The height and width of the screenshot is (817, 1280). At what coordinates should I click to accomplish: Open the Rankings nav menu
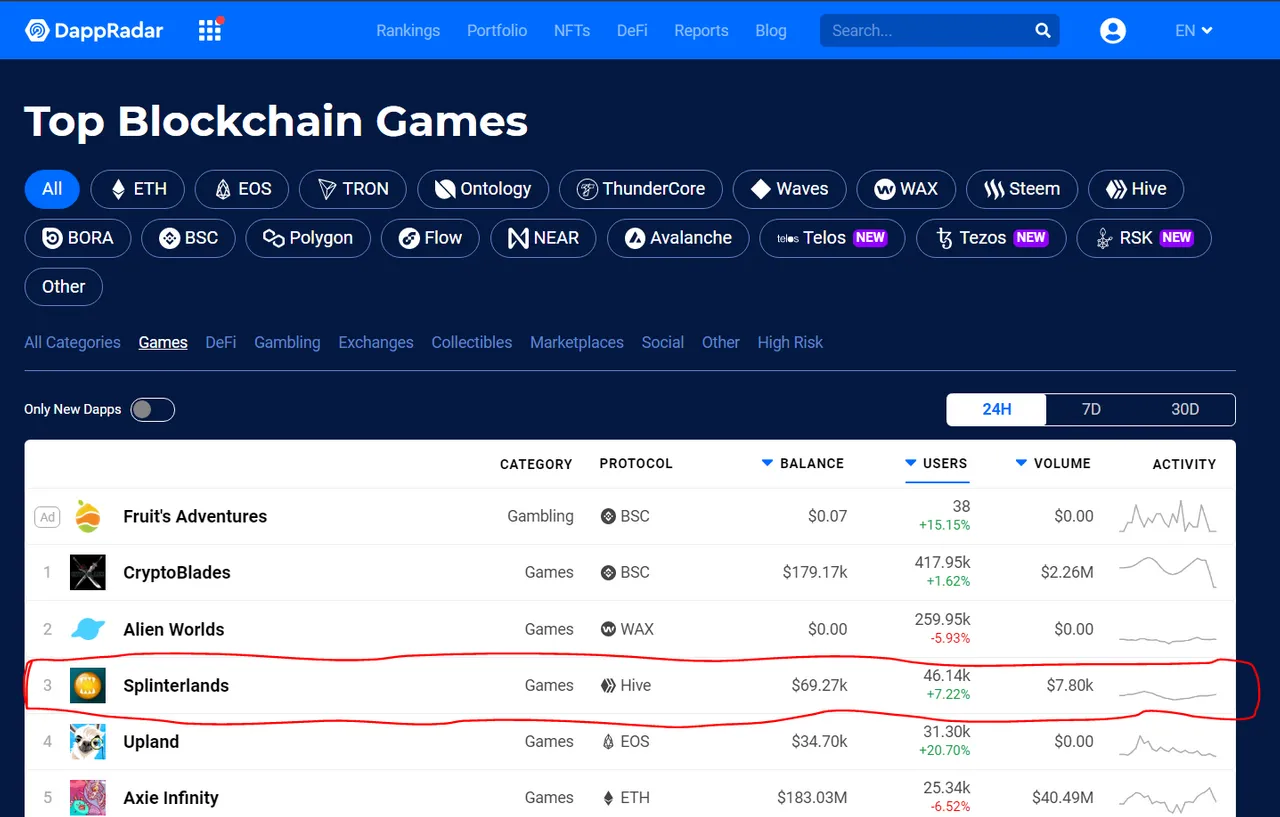coord(408,30)
